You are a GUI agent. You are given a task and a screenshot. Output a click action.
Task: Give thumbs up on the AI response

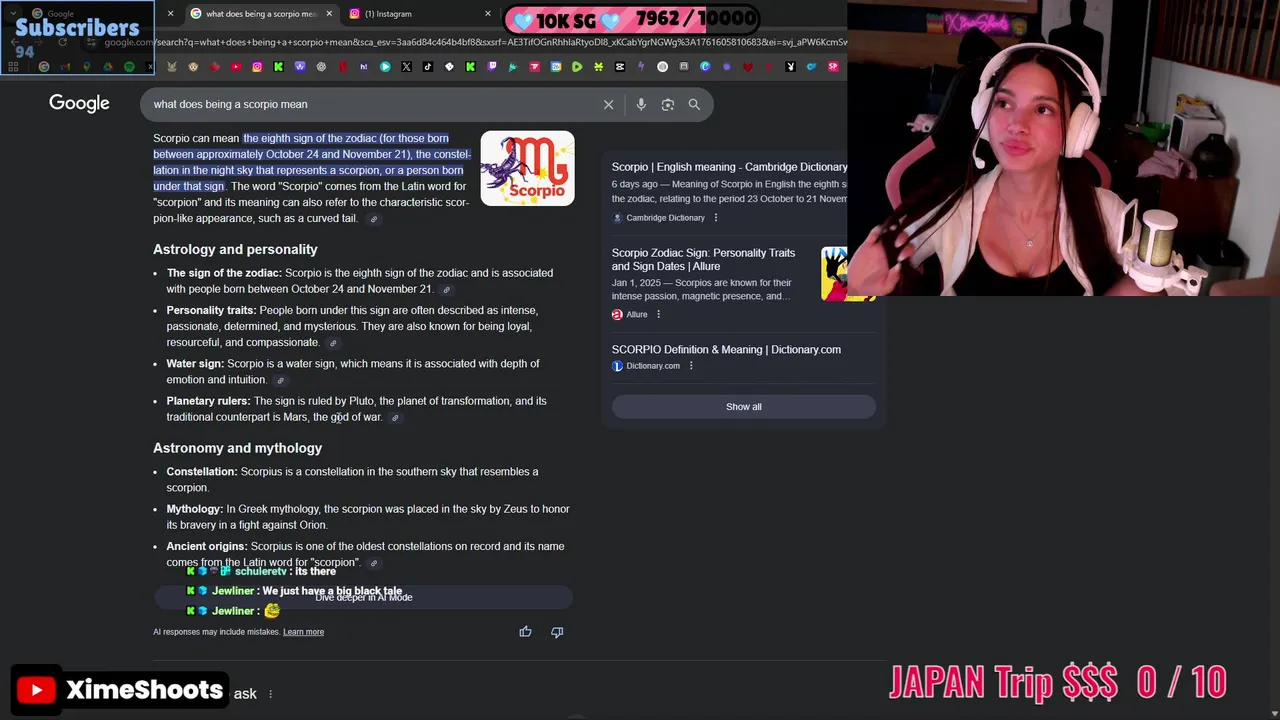[x=525, y=631]
